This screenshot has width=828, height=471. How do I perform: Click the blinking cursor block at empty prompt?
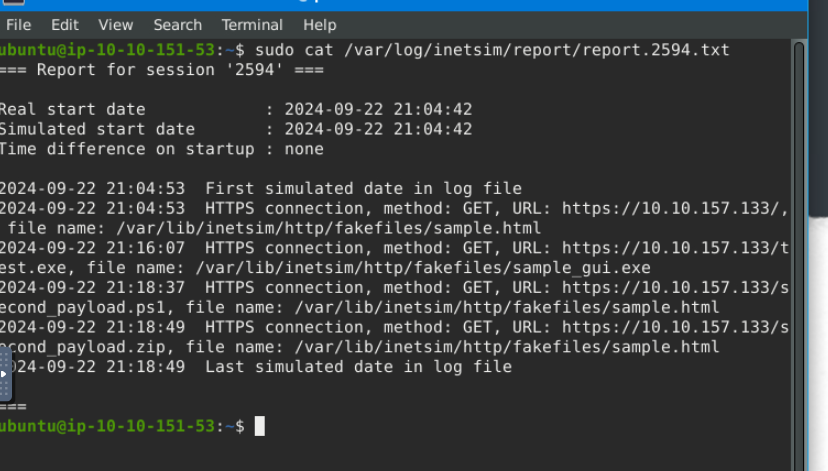[x=260, y=426]
